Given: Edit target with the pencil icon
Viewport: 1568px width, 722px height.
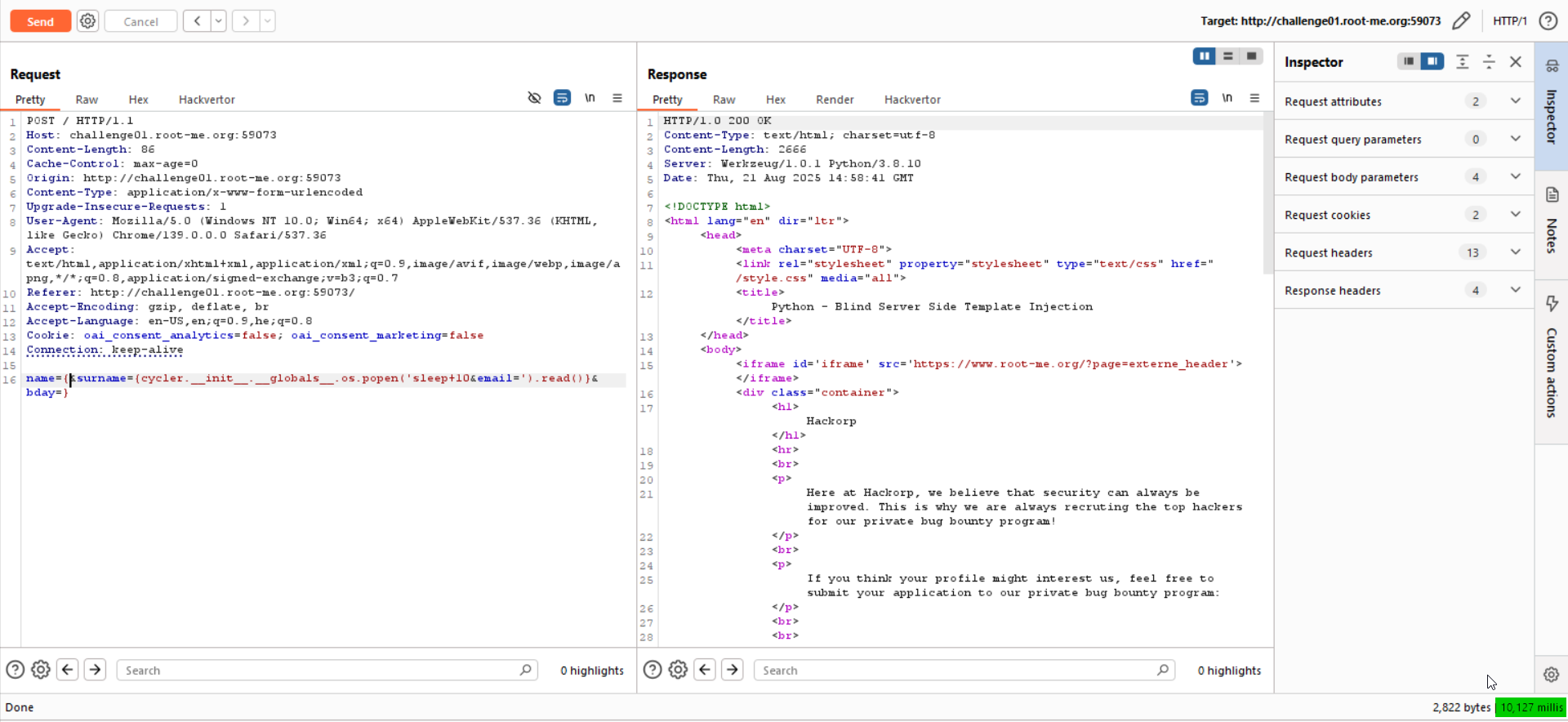Looking at the screenshot, I should tap(1461, 21).
